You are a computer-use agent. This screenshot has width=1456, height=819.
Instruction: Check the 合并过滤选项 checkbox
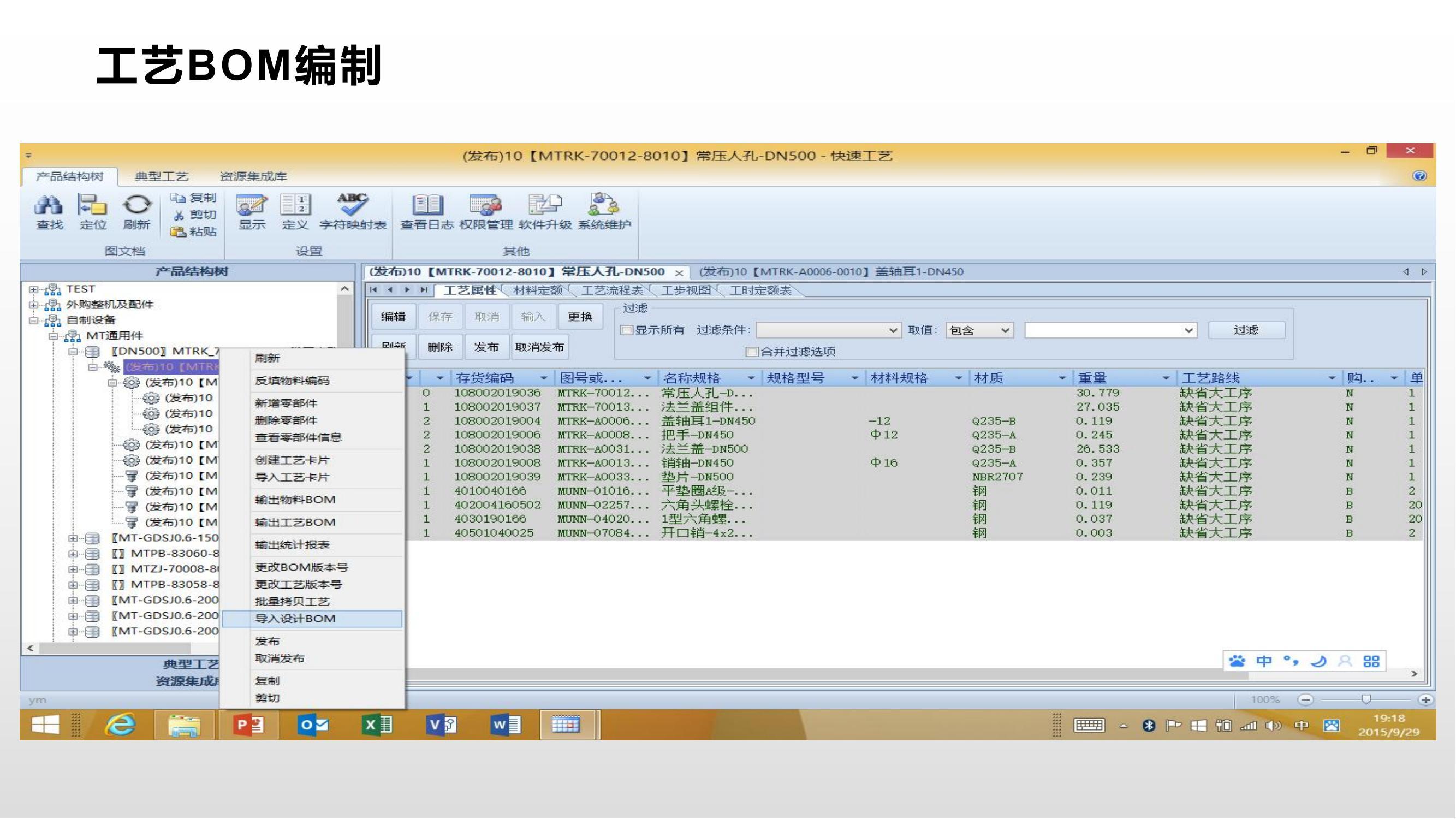pos(752,352)
